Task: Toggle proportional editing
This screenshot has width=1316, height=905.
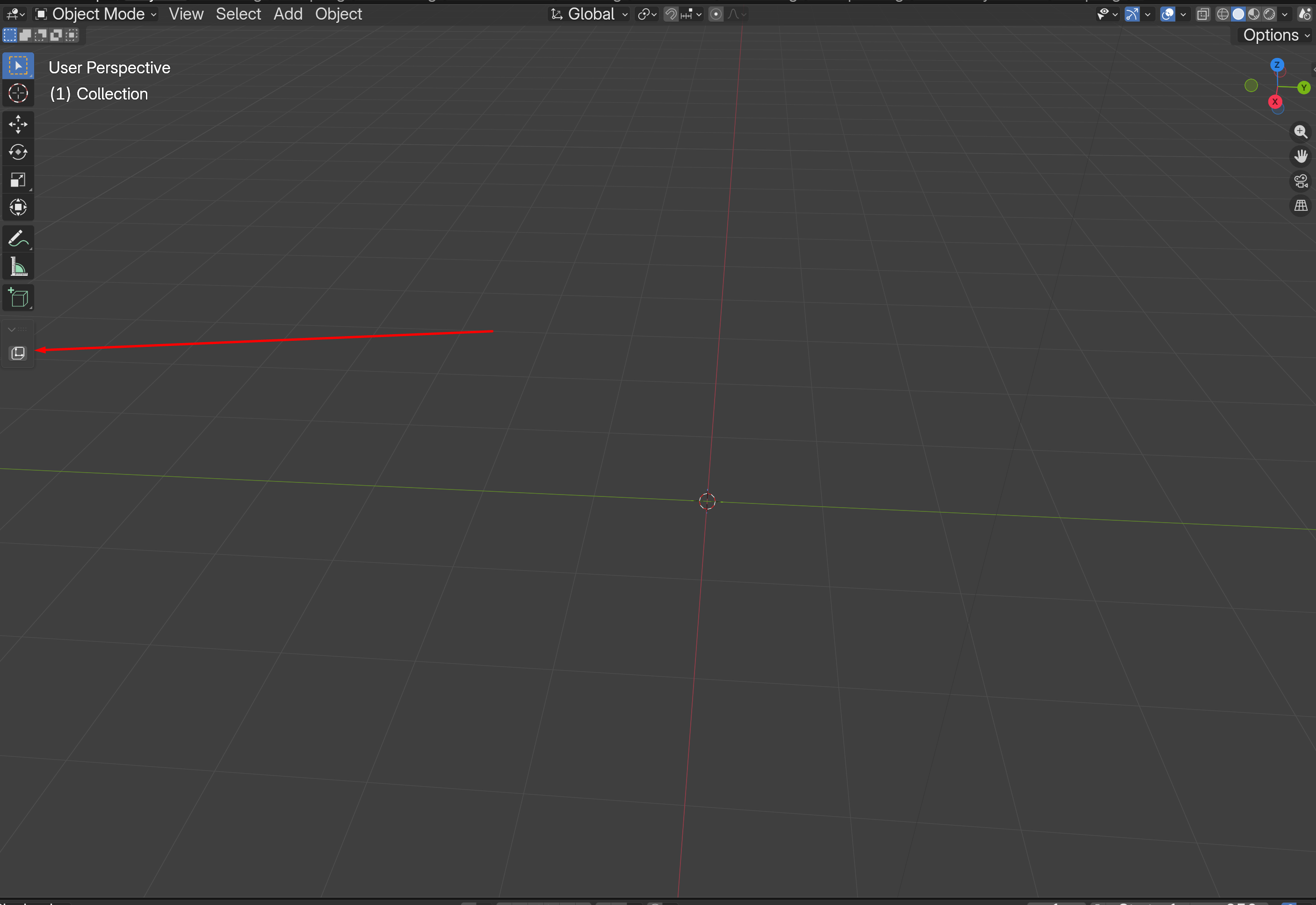Action: click(716, 14)
